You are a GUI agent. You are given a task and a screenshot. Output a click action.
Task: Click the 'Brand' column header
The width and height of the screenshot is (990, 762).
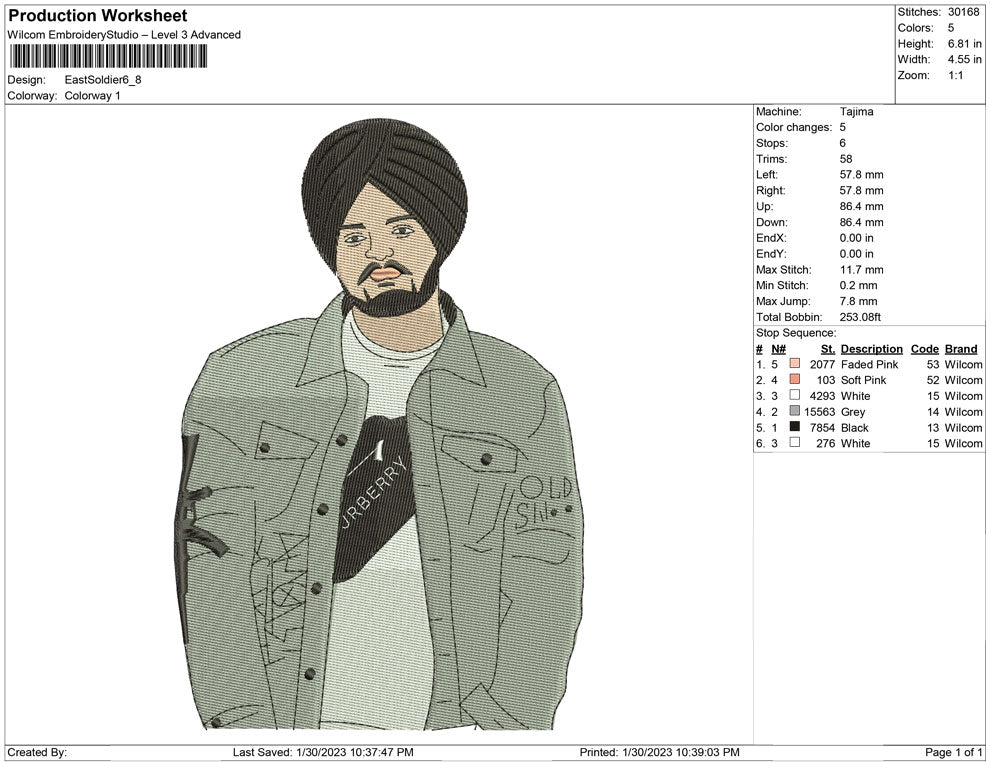pyautogui.click(x=961, y=349)
